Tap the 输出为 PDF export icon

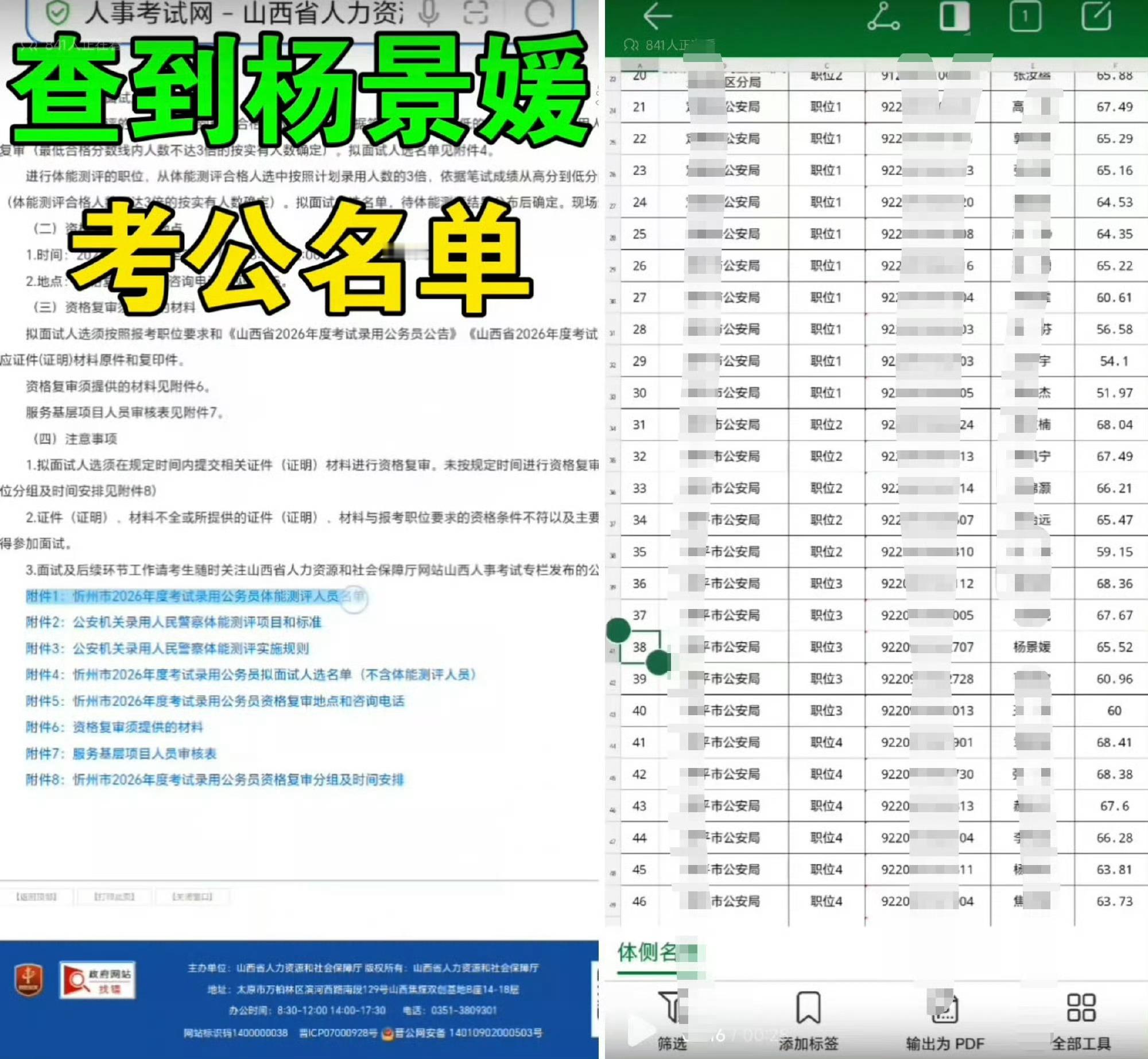[944, 1008]
